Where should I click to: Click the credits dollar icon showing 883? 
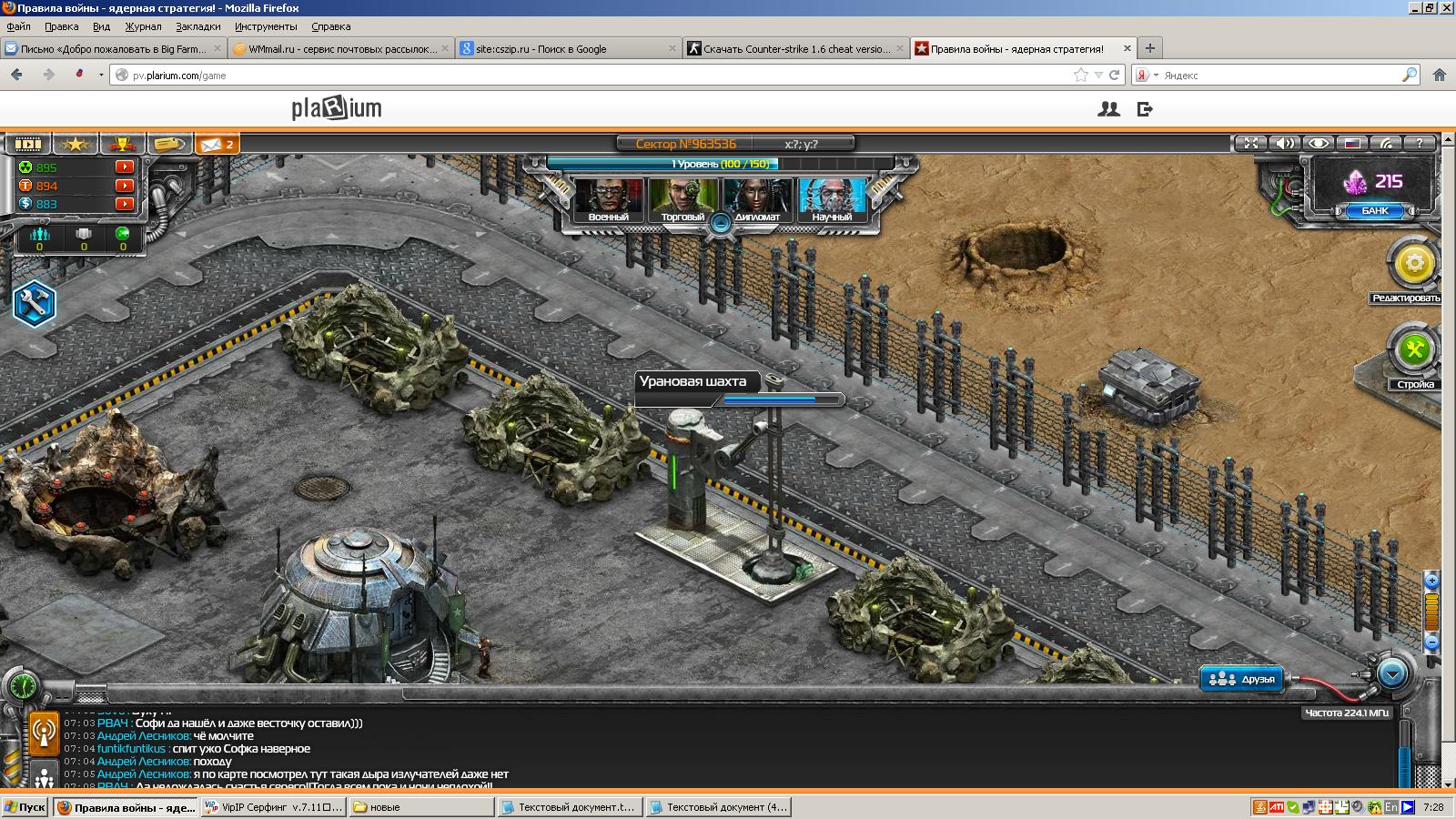pyautogui.click(x=25, y=204)
